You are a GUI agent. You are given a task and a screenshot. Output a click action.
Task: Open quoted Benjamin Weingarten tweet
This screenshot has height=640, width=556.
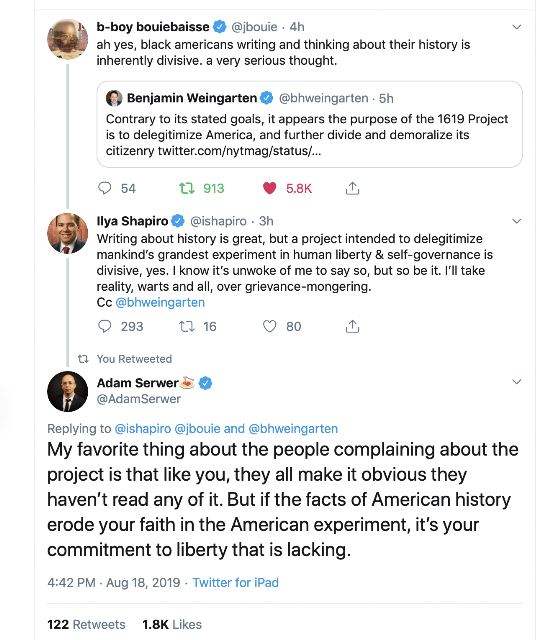point(309,124)
